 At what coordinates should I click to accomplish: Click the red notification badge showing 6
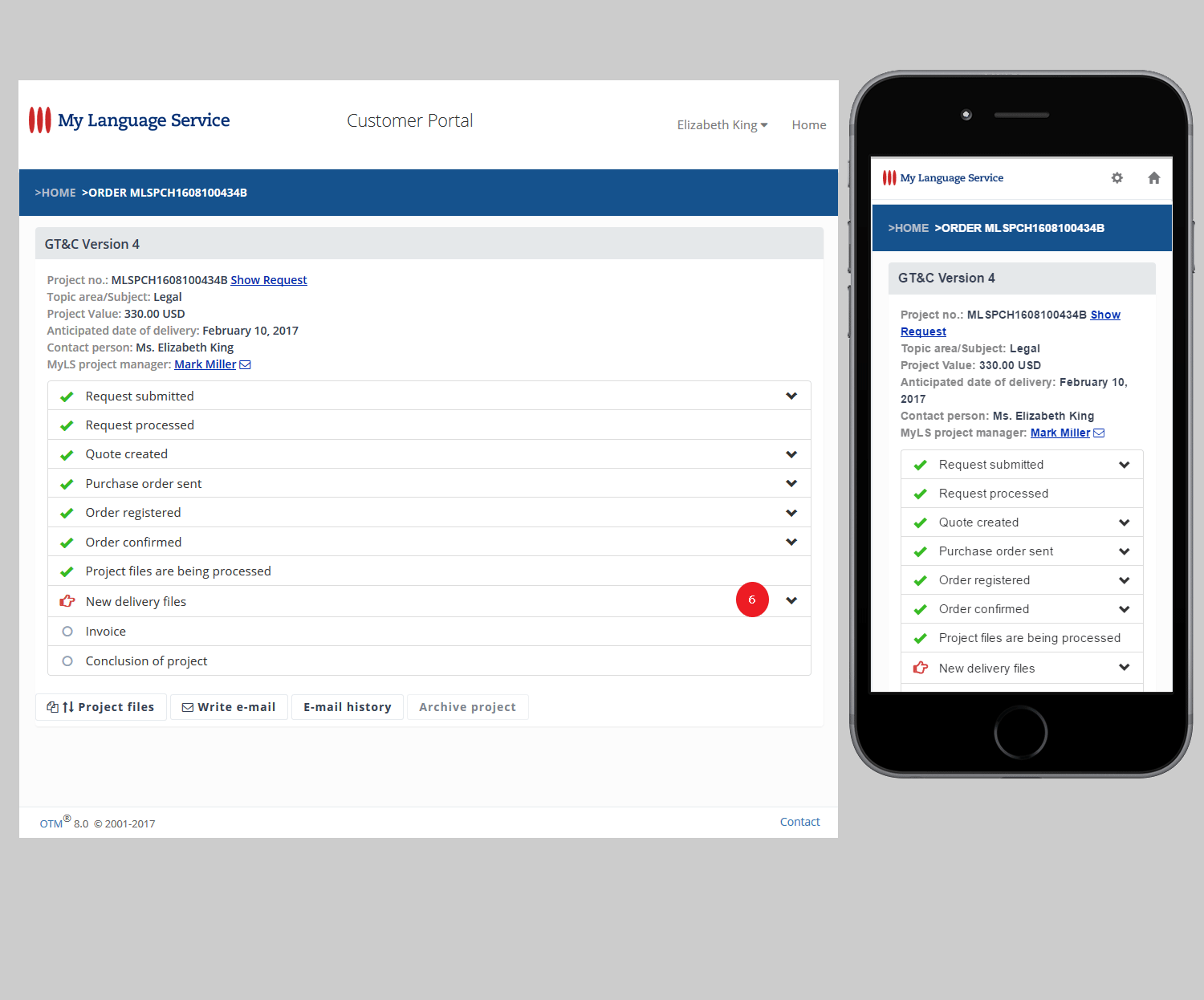752,600
